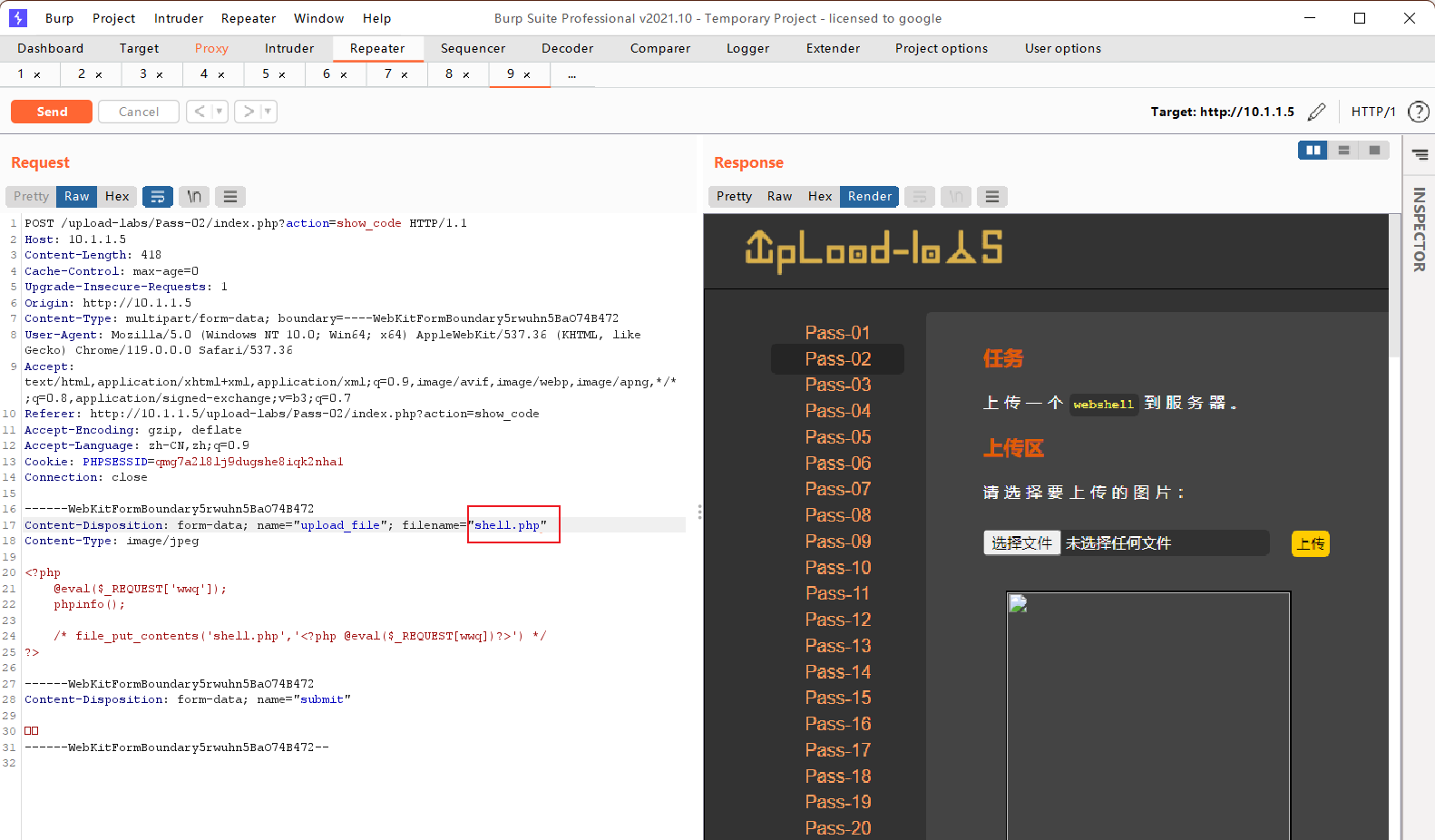Go forward to next request arrow
The image size is (1435, 840).
point(249,112)
